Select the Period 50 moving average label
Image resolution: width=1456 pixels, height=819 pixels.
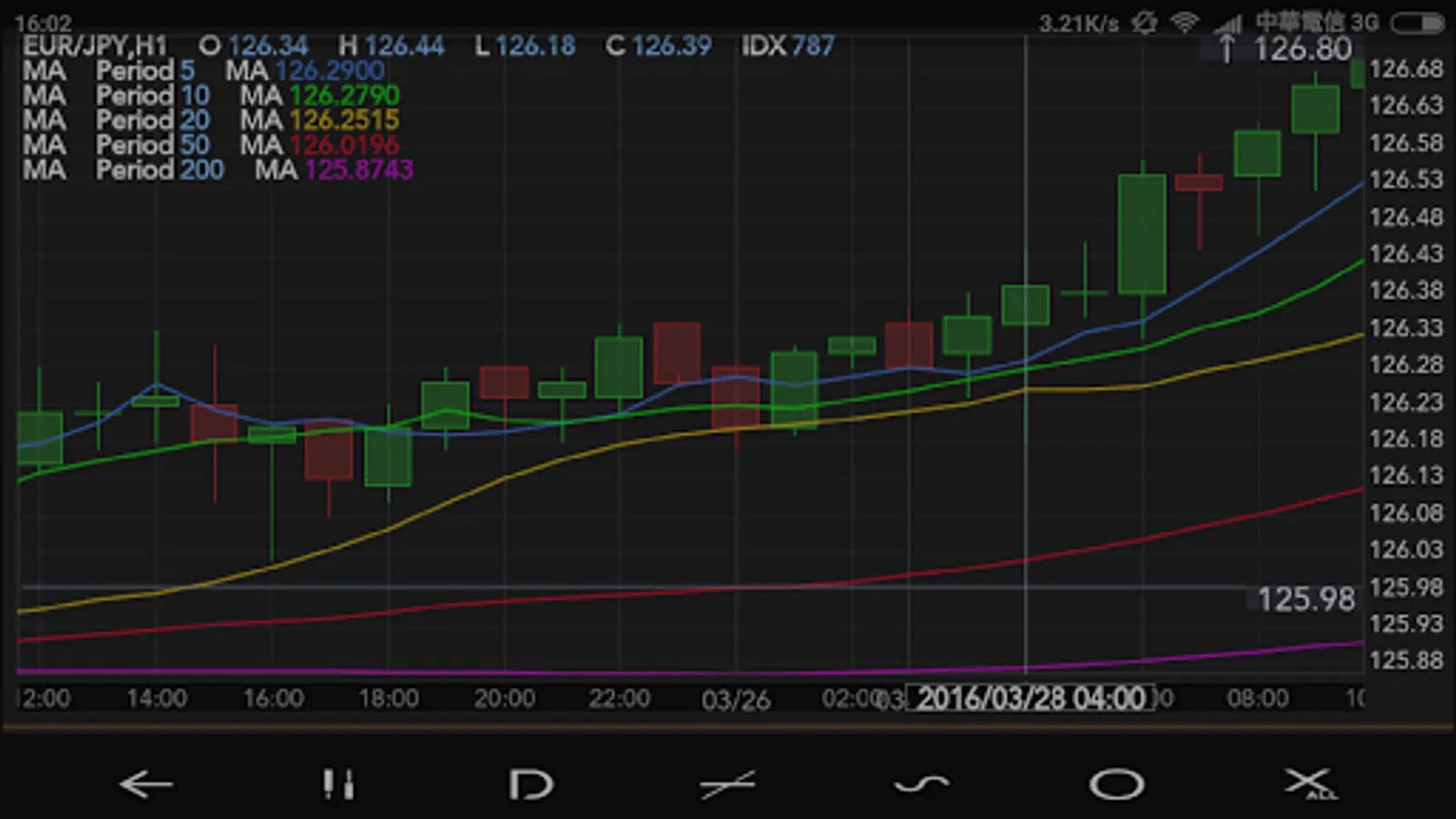click(x=153, y=144)
